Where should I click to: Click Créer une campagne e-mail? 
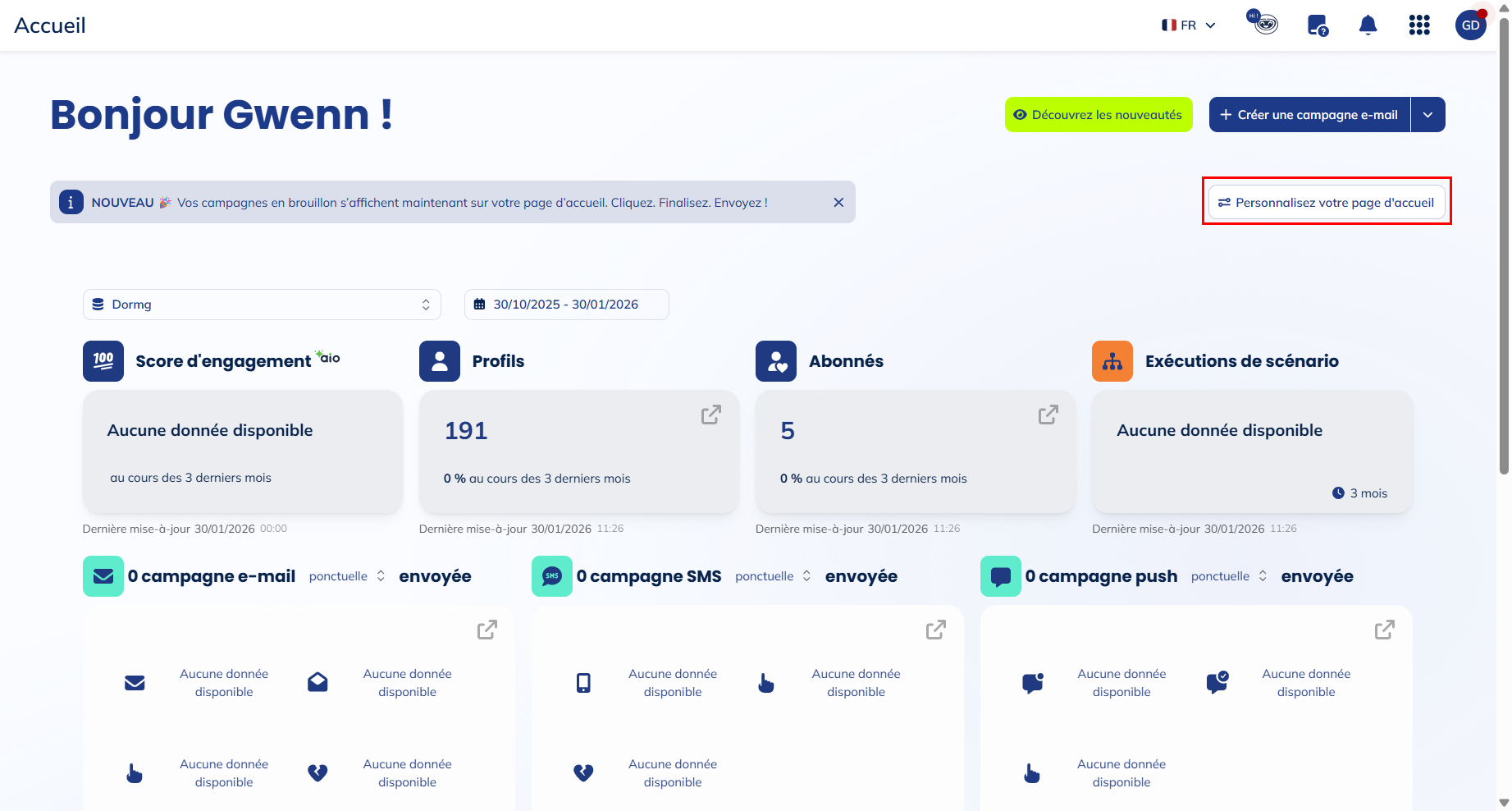[x=1309, y=115]
